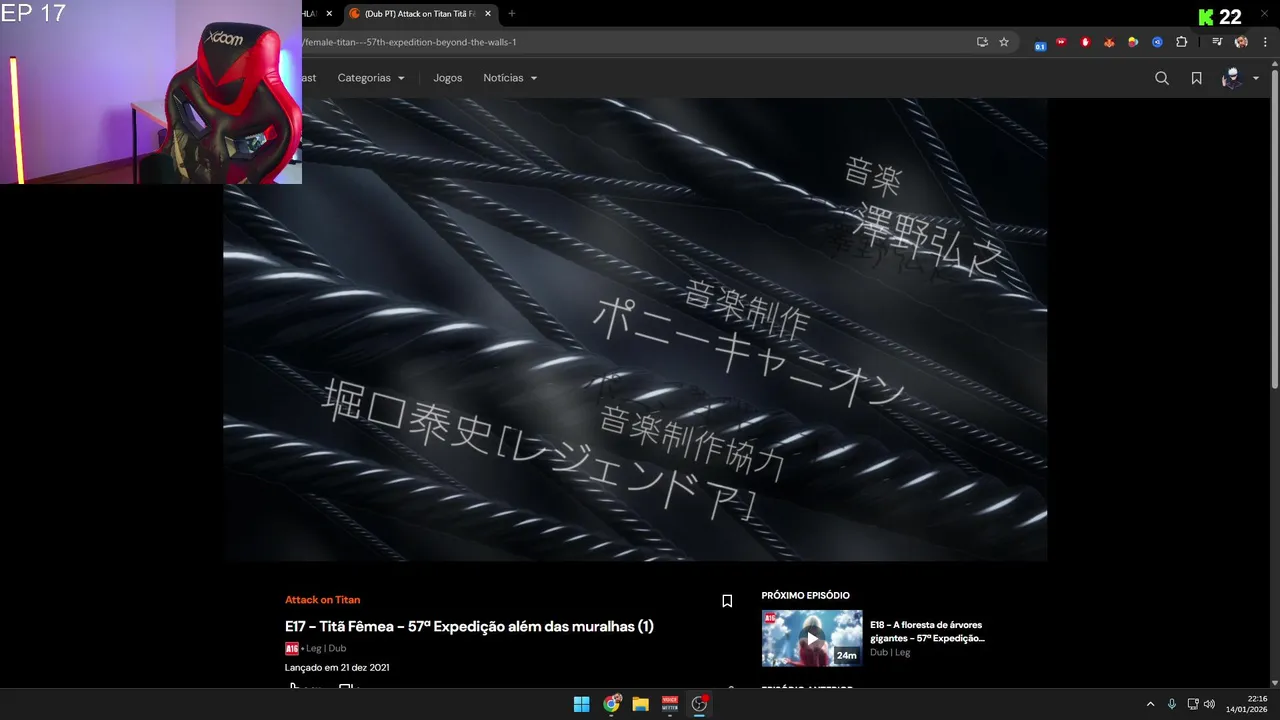Open the Windows Start menu

(x=581, y=704)
